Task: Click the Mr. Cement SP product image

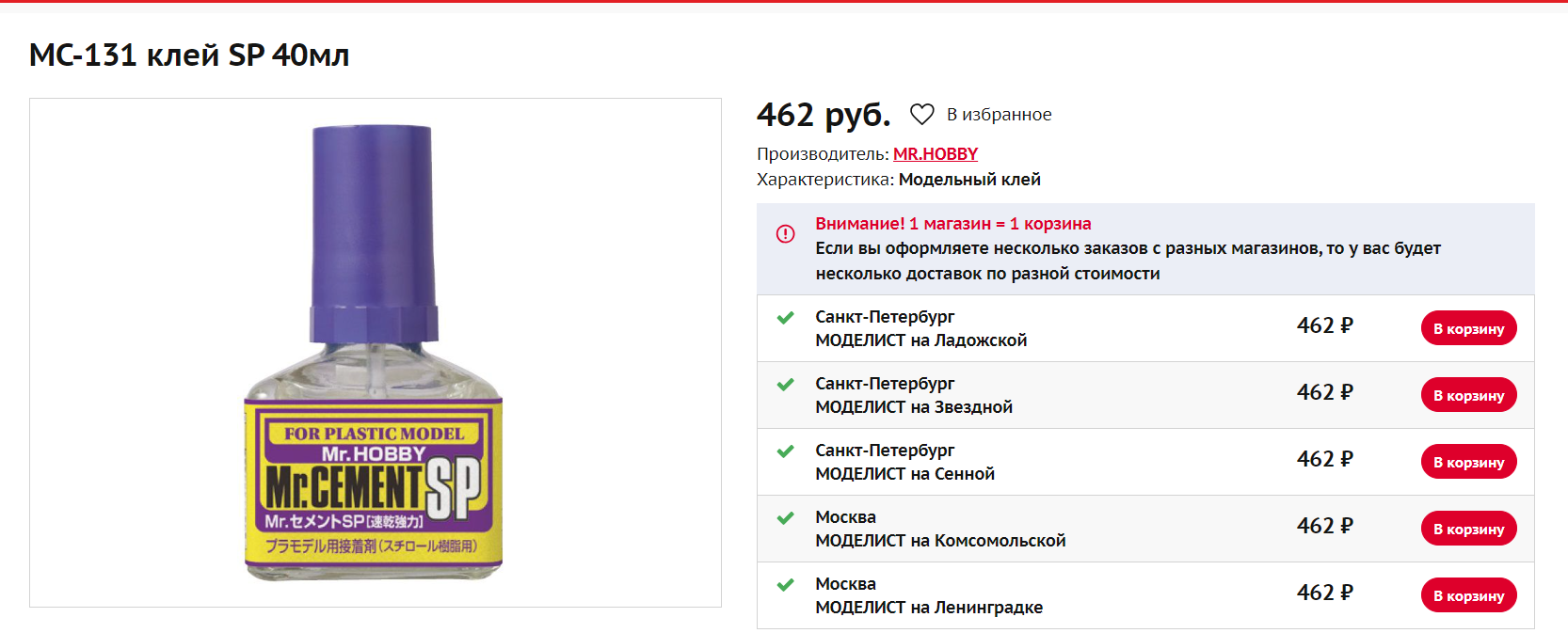Action: tap(375, 353)
